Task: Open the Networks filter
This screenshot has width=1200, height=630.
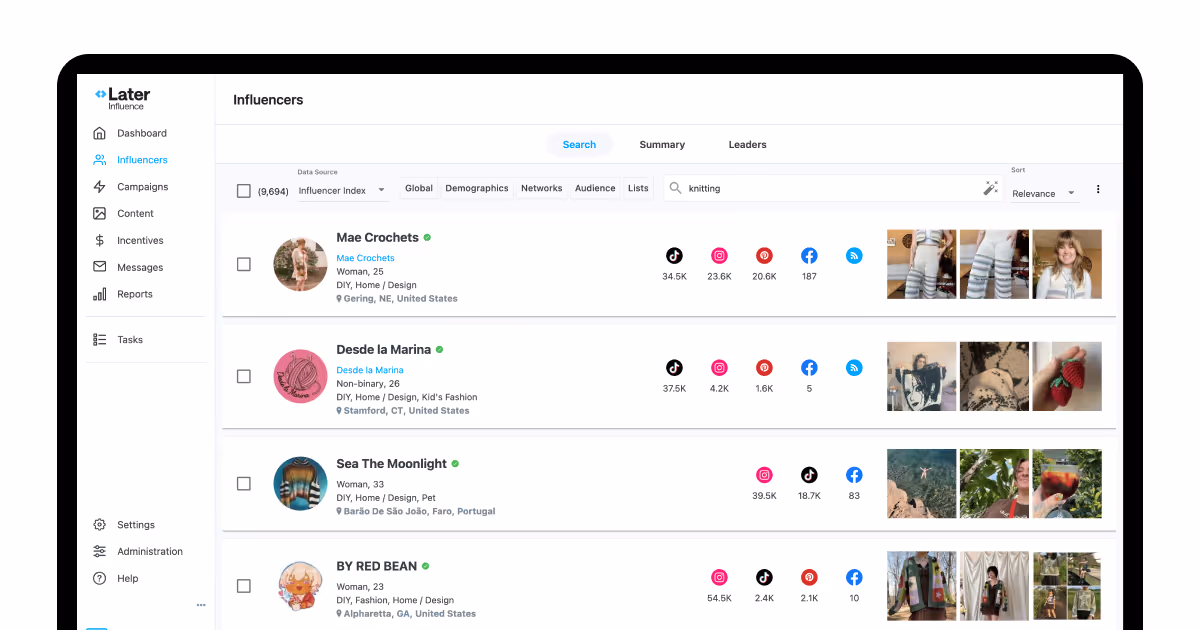Action: 542,188
